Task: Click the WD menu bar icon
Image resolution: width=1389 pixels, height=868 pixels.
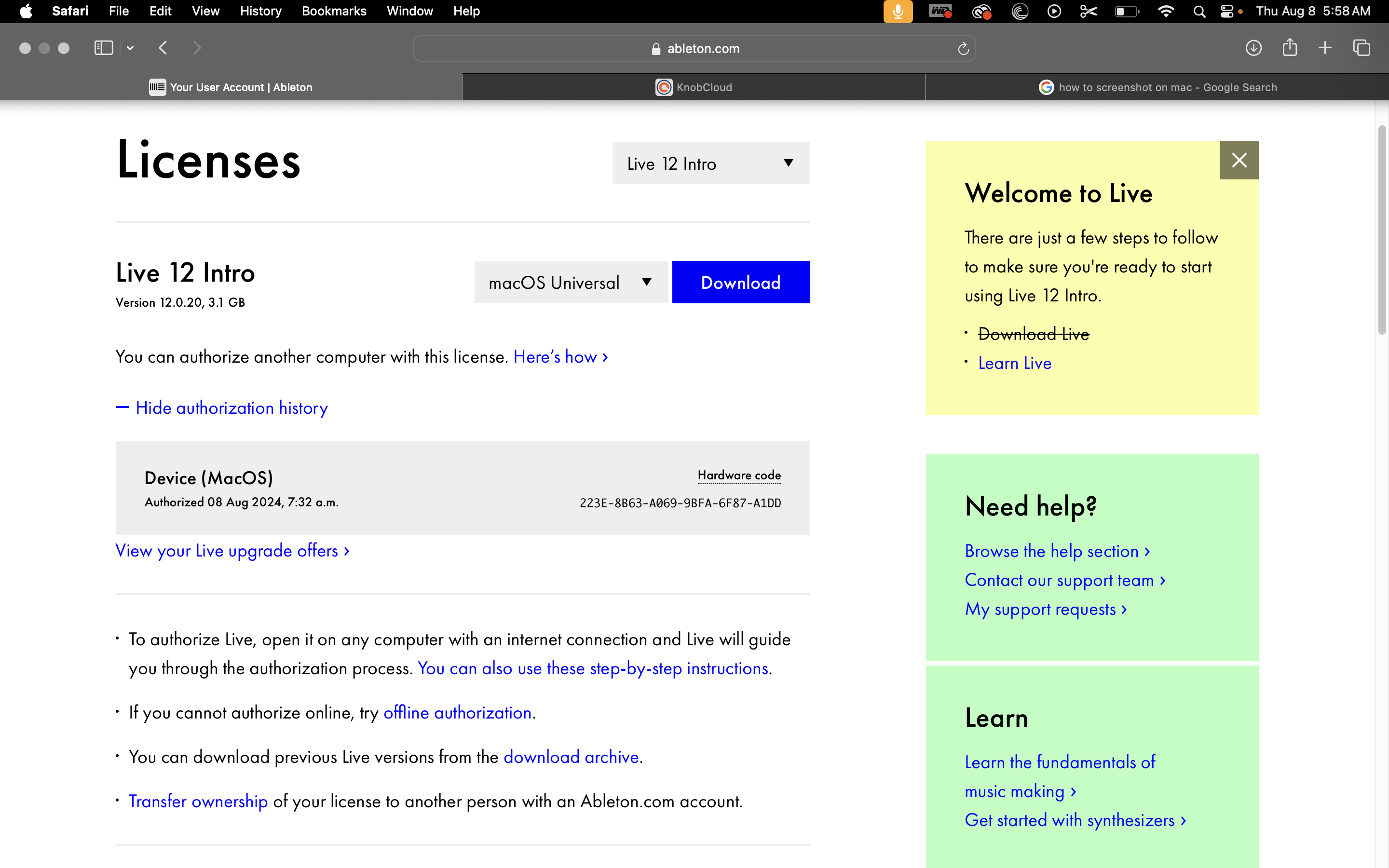Action: [940, 11]
